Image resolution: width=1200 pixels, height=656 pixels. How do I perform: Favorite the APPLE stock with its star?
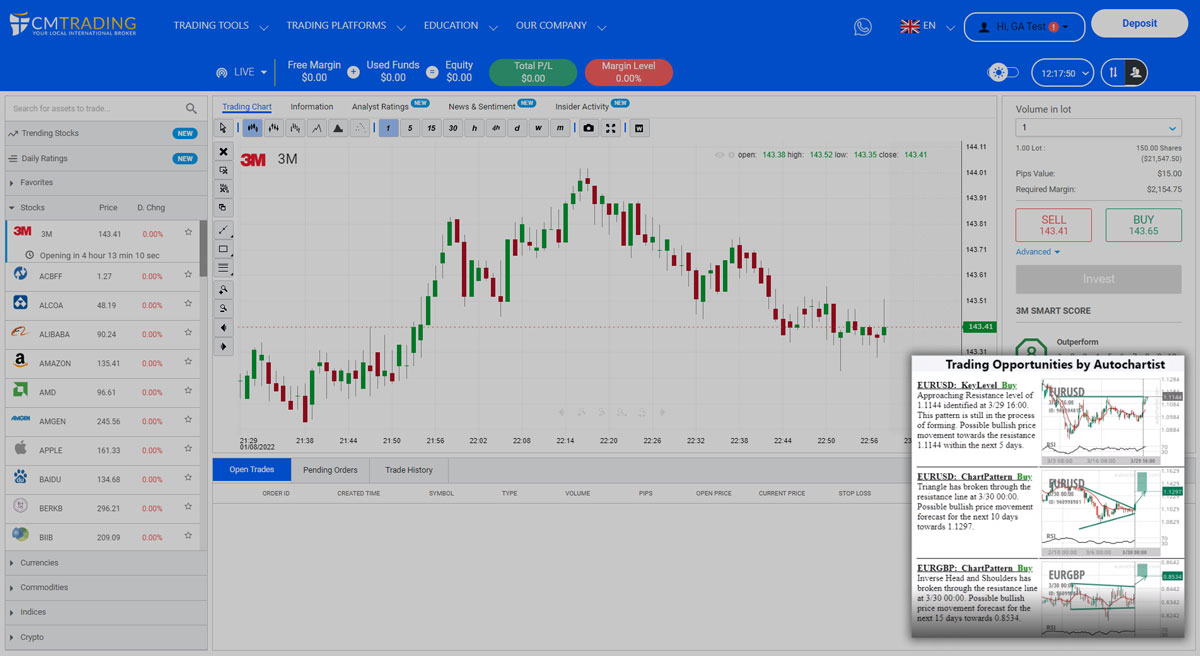coord(188,450)
